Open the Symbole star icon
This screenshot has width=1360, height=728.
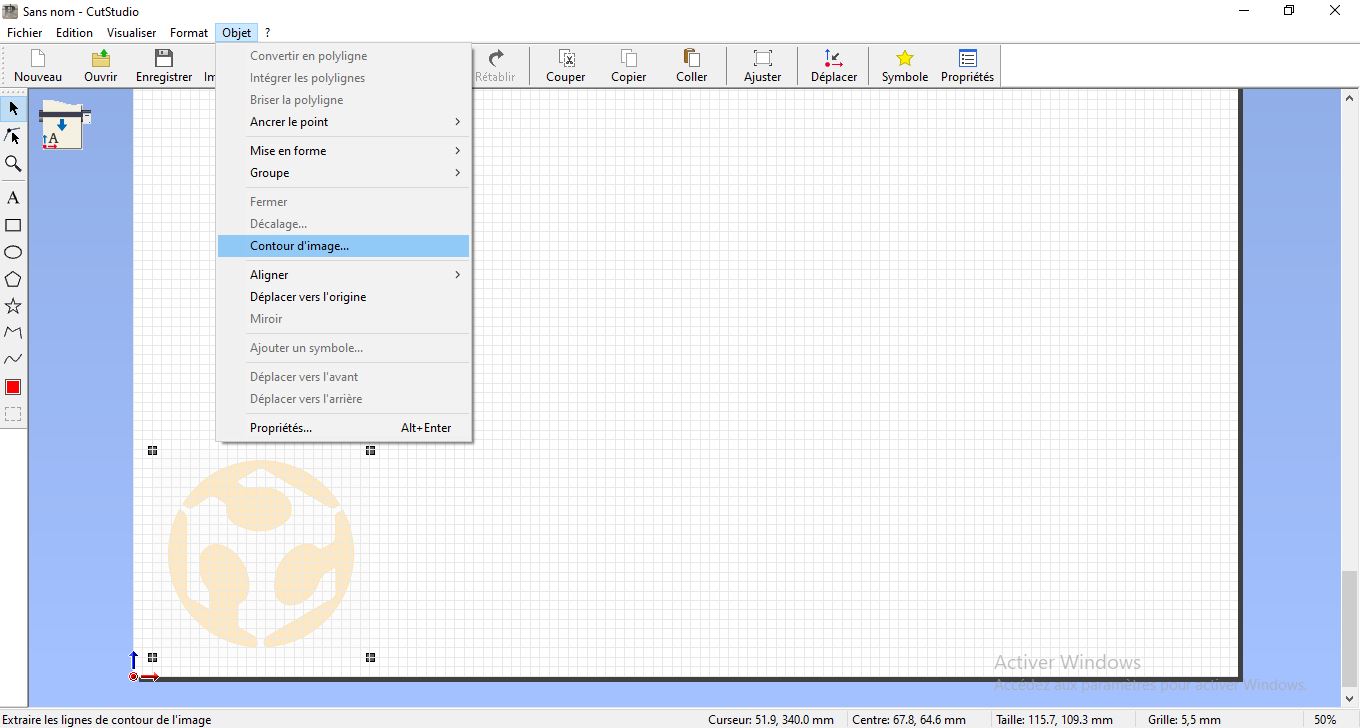905,66
